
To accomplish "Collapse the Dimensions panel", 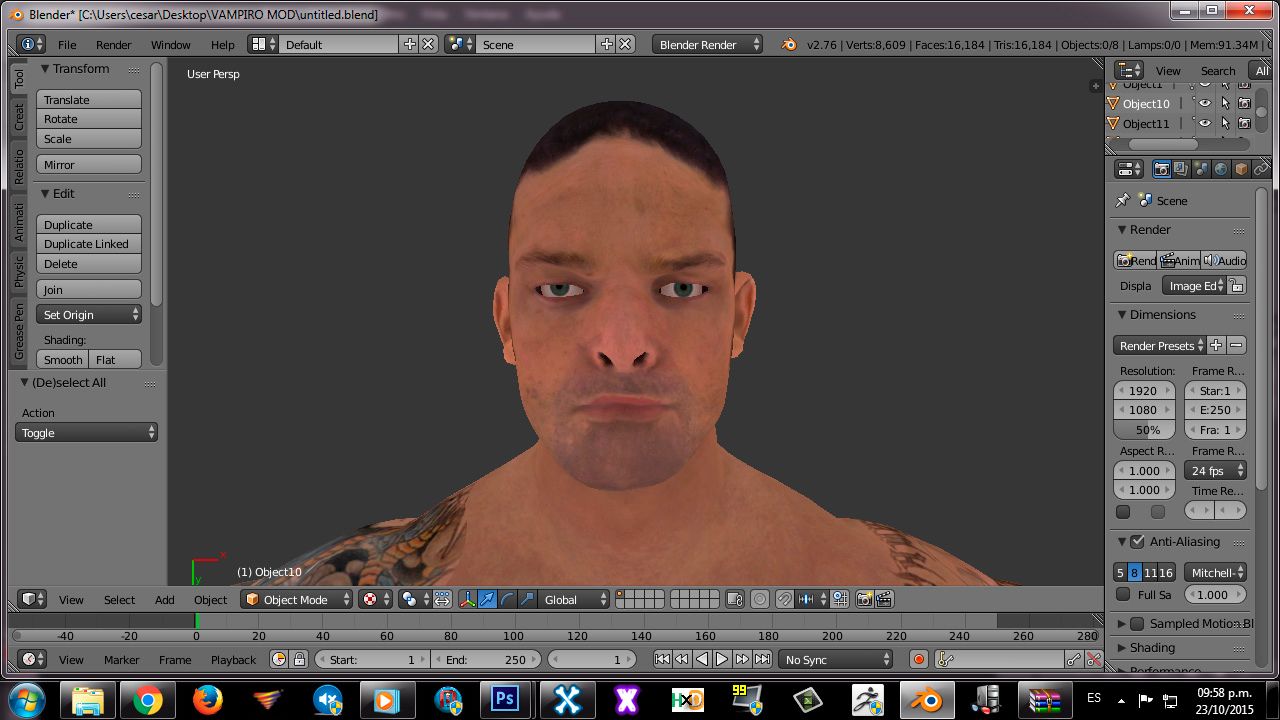I will click(1163, 314).
